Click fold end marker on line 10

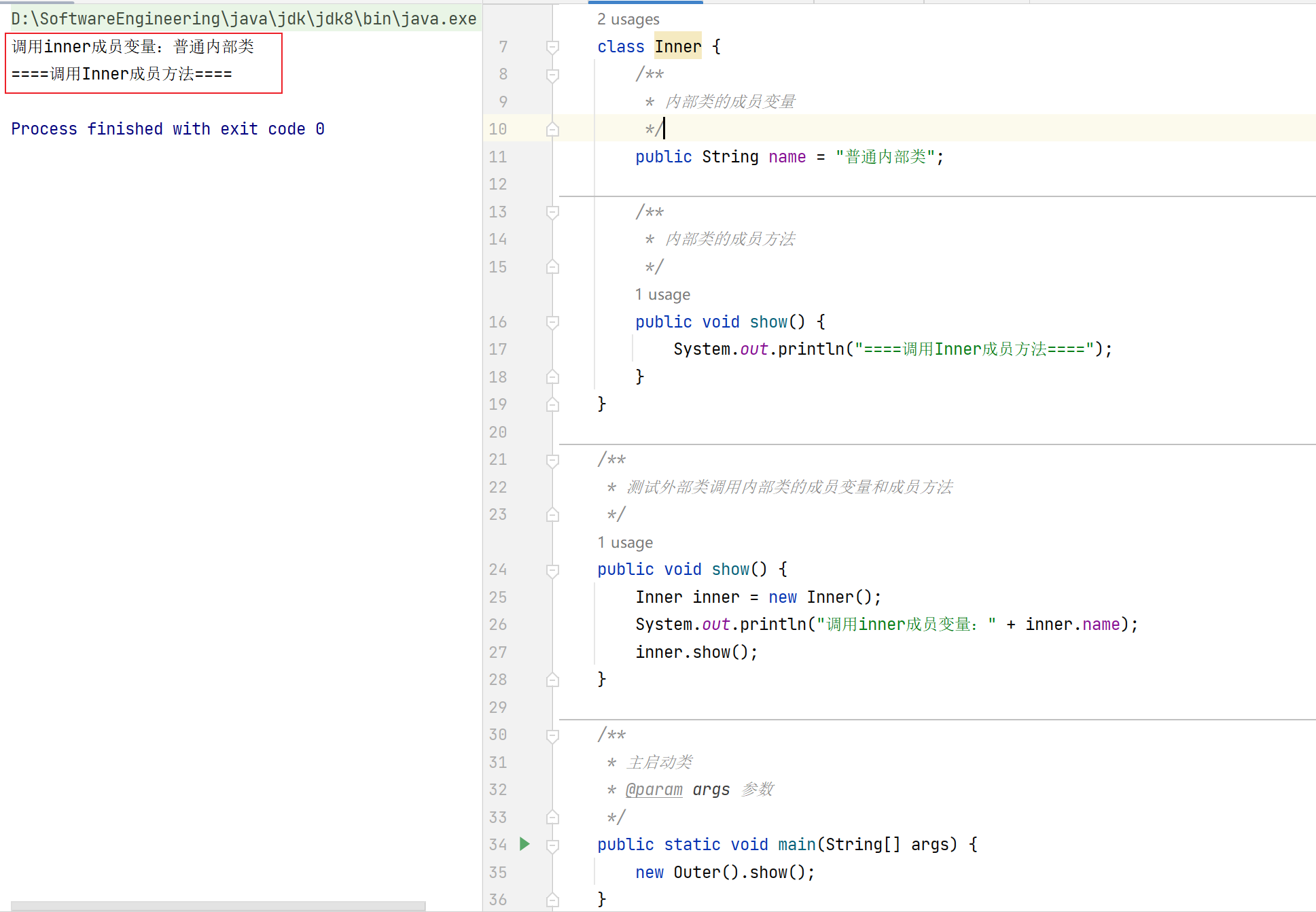tap(552, 129)
